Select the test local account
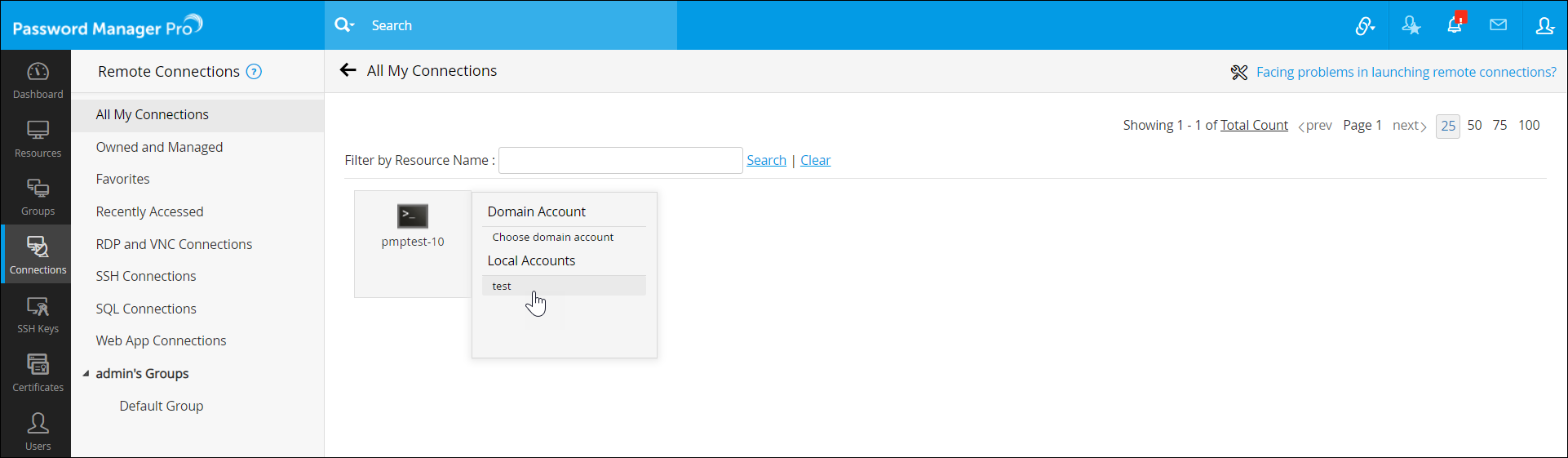1568x458 pixels. tap(564, 286)
